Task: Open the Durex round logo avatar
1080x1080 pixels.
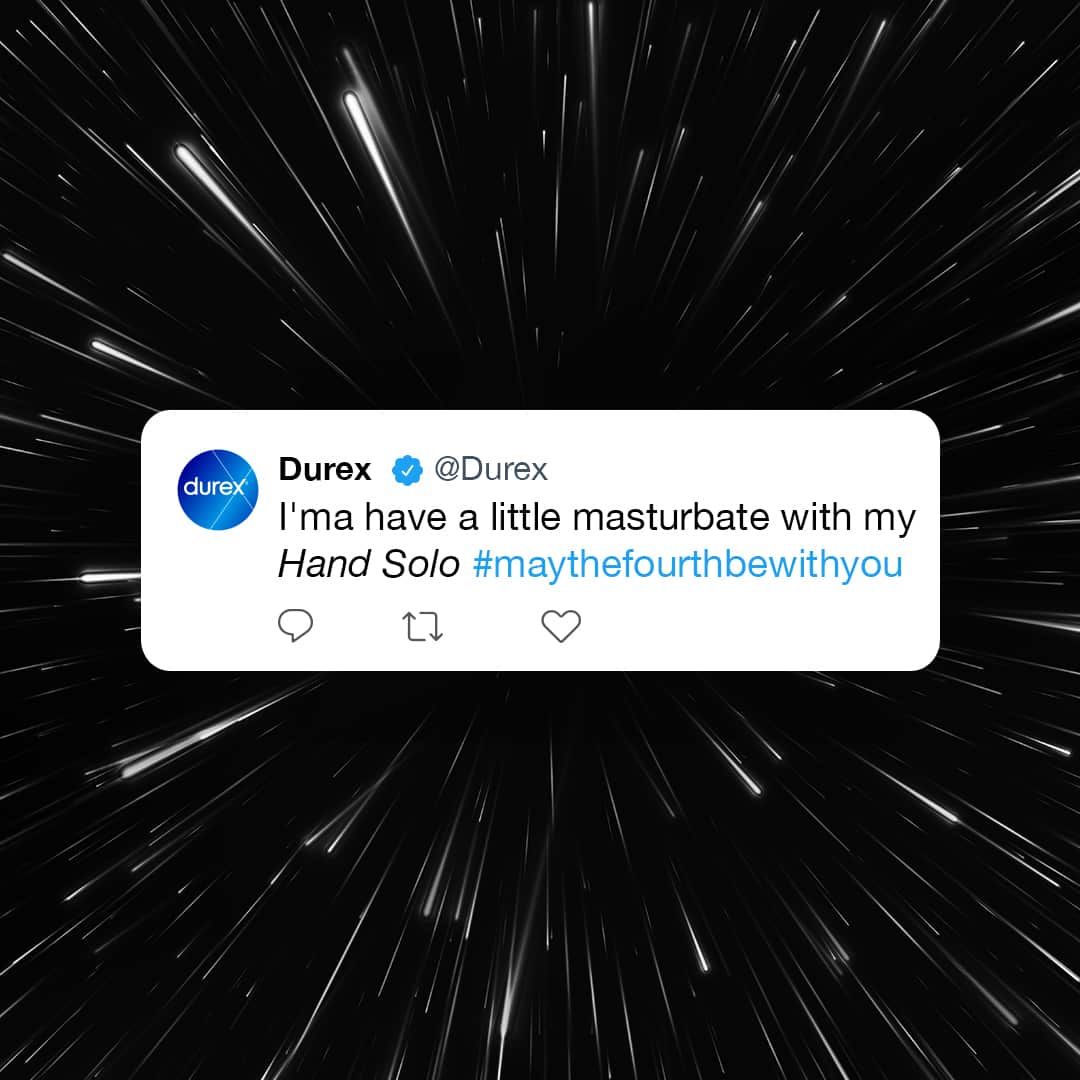Action: pyautogui.click(x=217, y=490)
